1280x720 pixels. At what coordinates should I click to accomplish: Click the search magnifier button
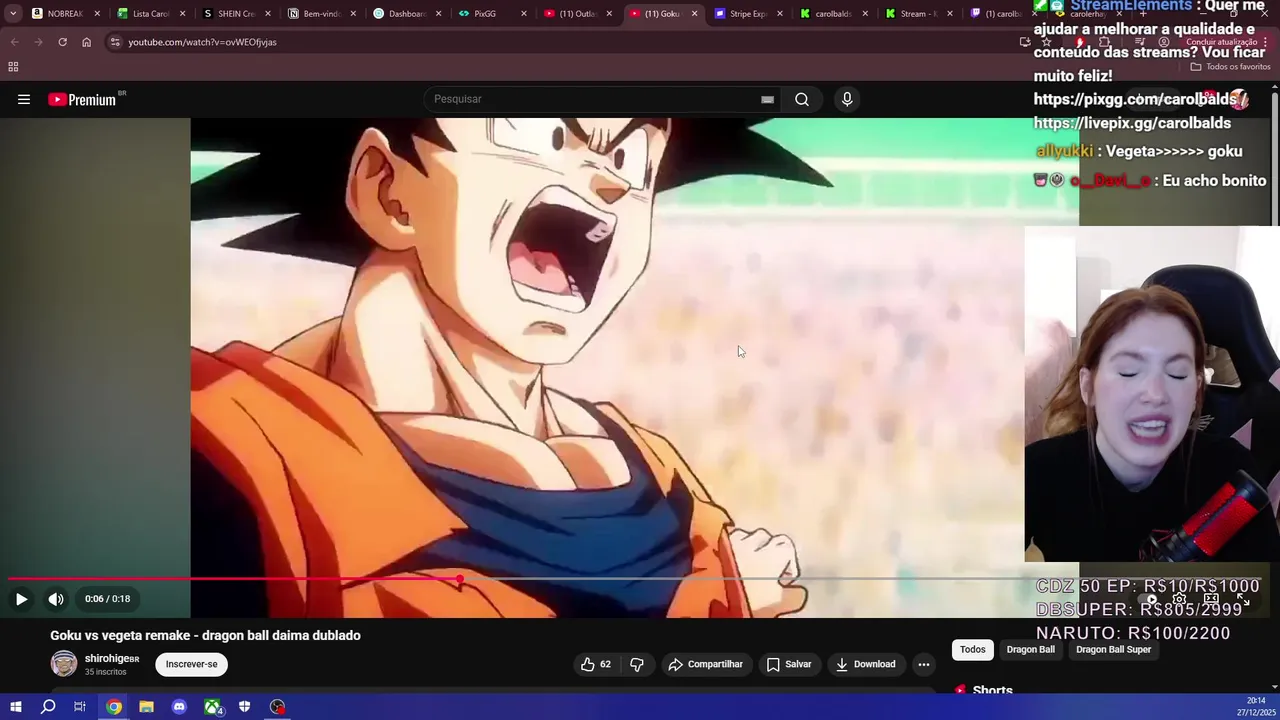click(x=802, y=99)
